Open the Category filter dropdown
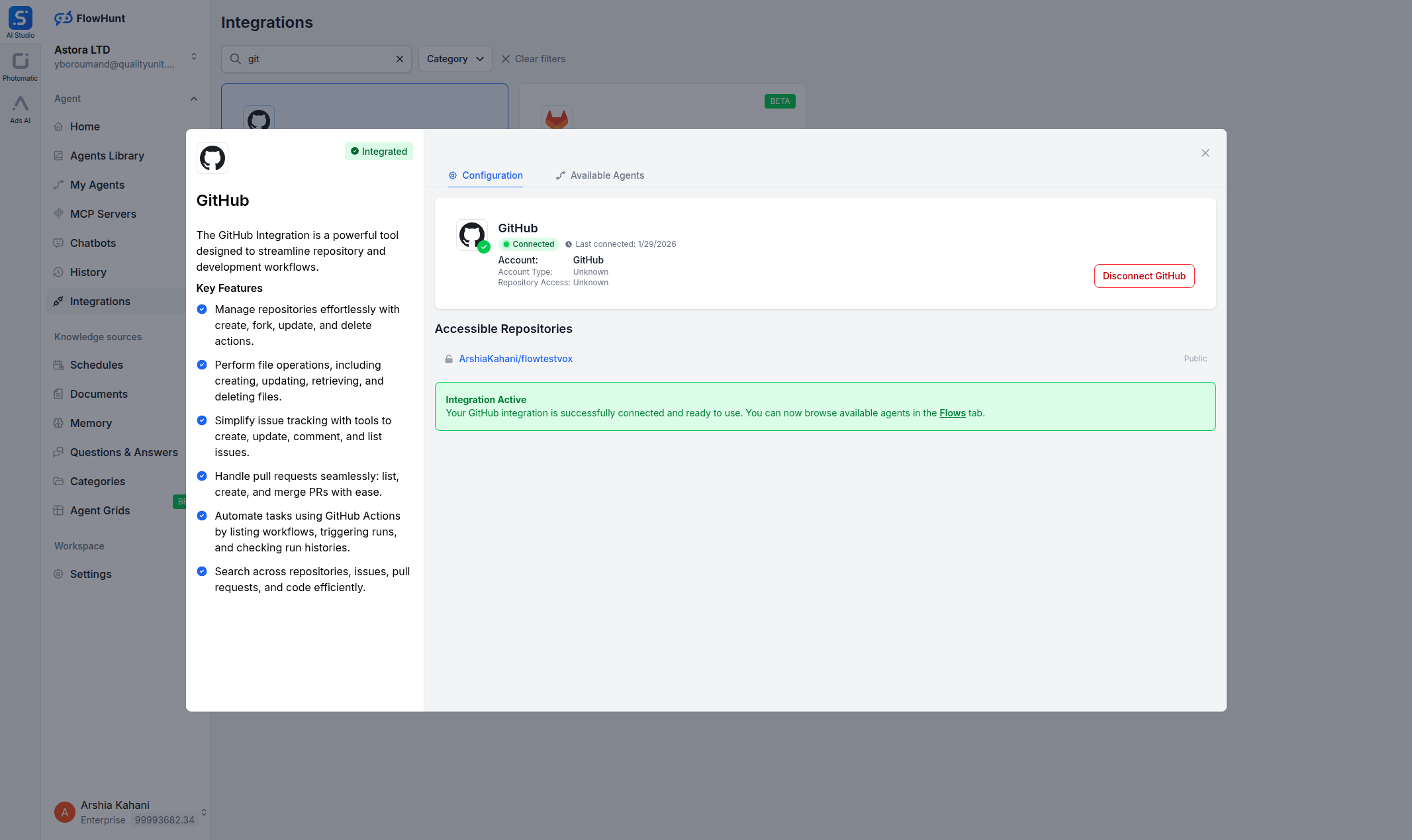Screen dimensions: 1412x840 point(455,59)
